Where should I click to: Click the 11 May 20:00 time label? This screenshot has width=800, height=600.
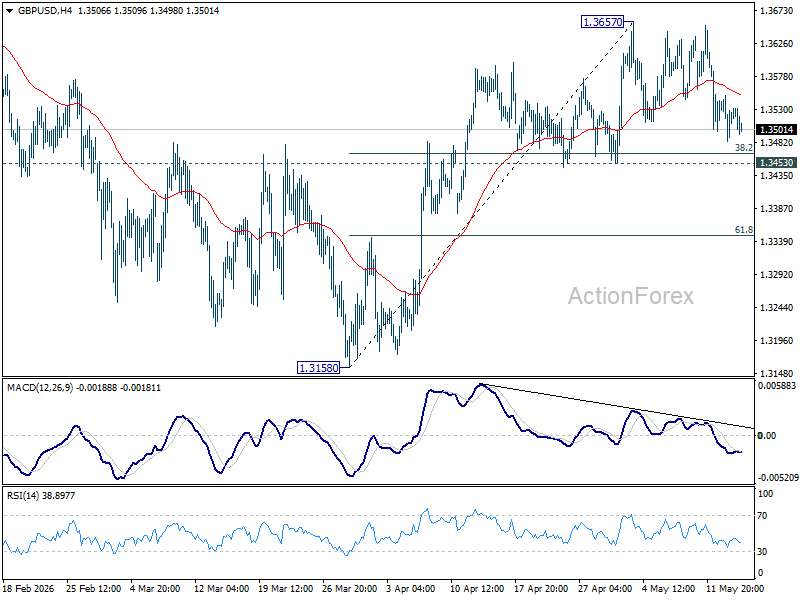point(735,588)
